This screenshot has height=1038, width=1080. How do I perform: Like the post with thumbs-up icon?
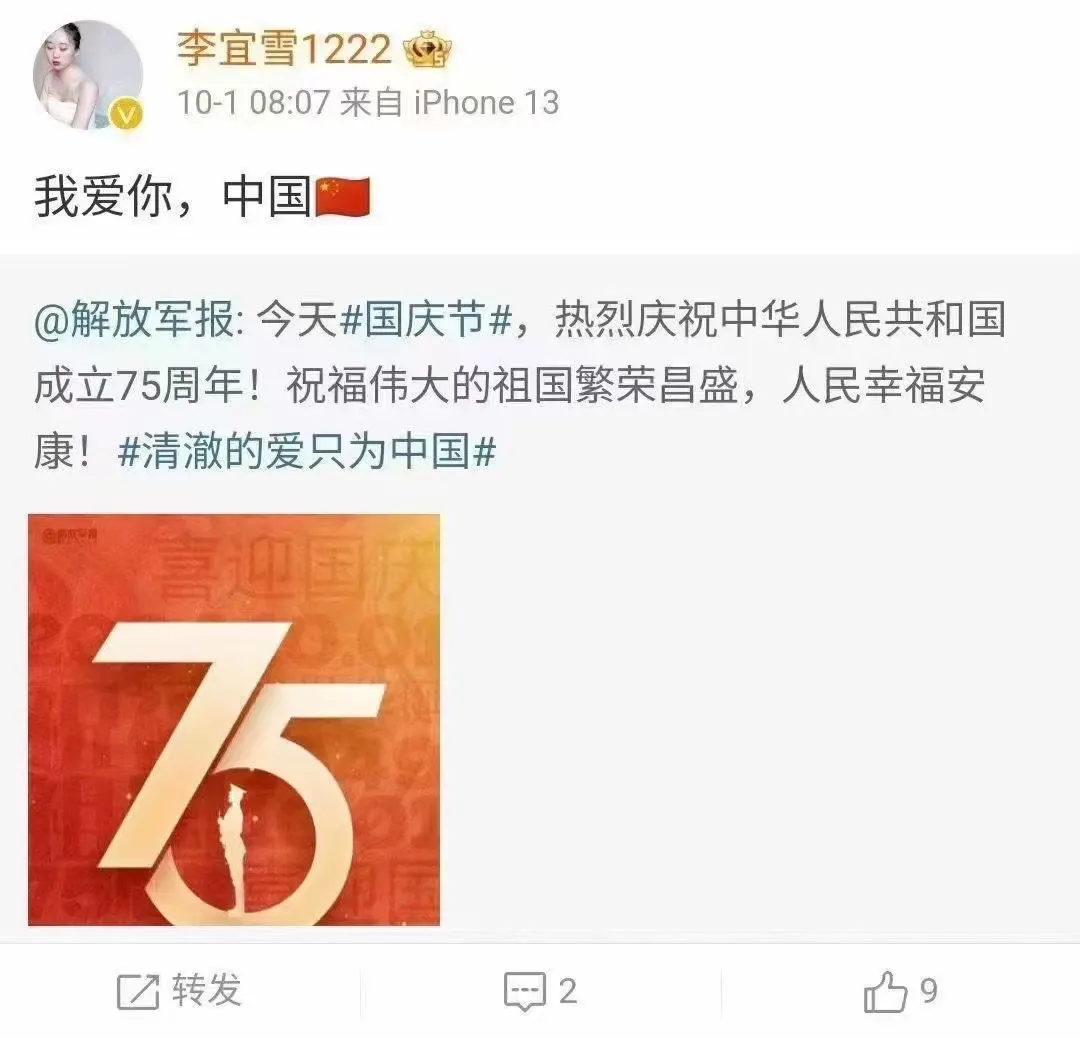[x=885, y=992]
